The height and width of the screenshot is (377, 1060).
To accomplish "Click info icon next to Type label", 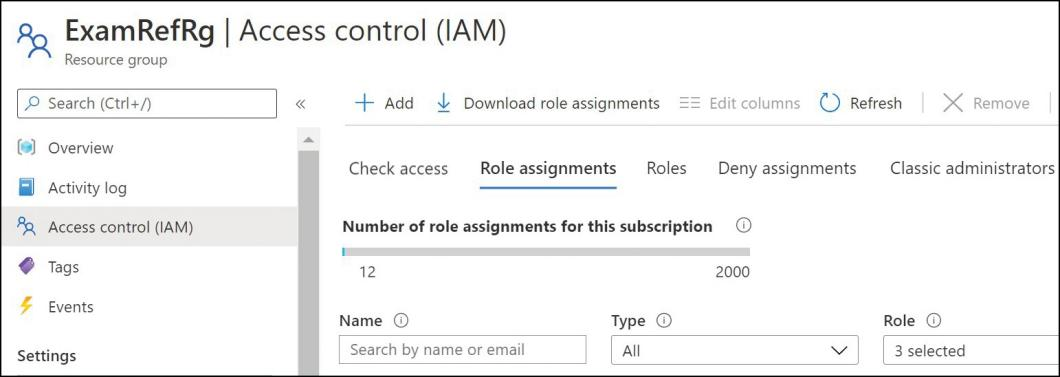I will (x=664, y=320).
